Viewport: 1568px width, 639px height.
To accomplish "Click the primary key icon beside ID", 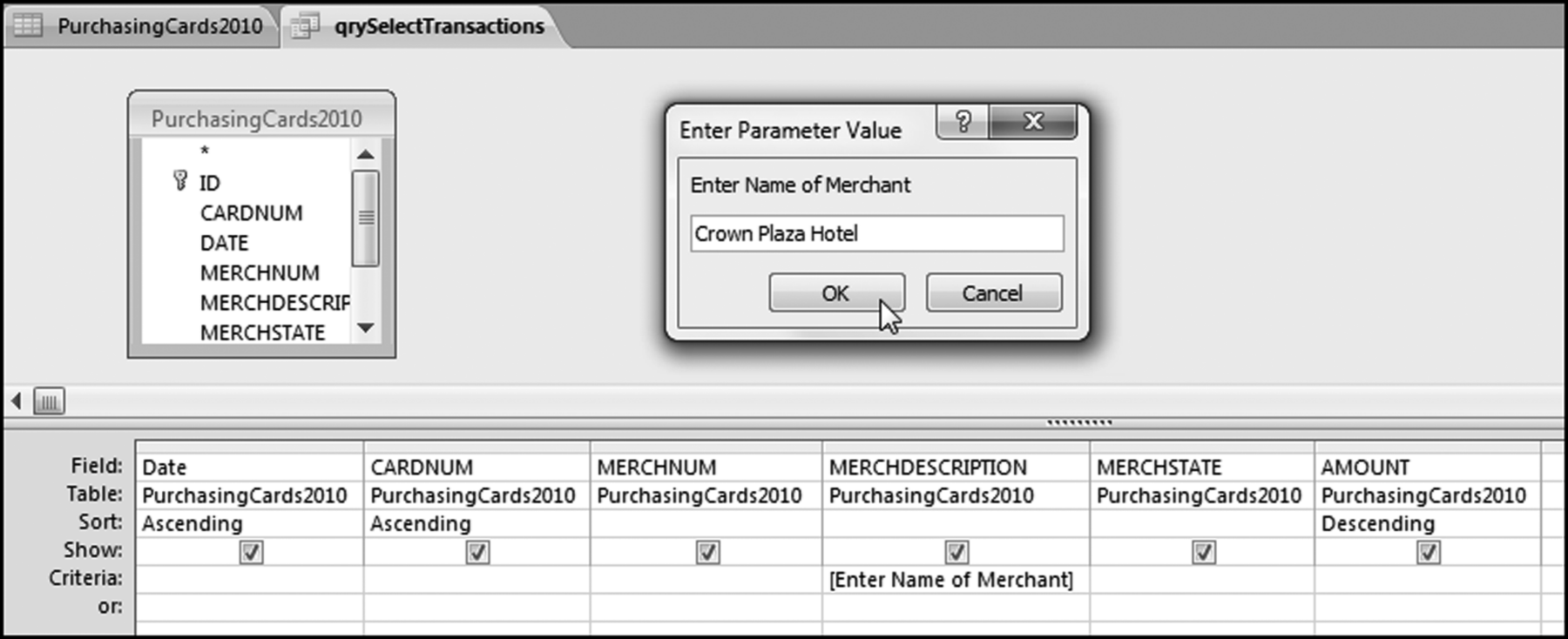I will coord(180,181).
